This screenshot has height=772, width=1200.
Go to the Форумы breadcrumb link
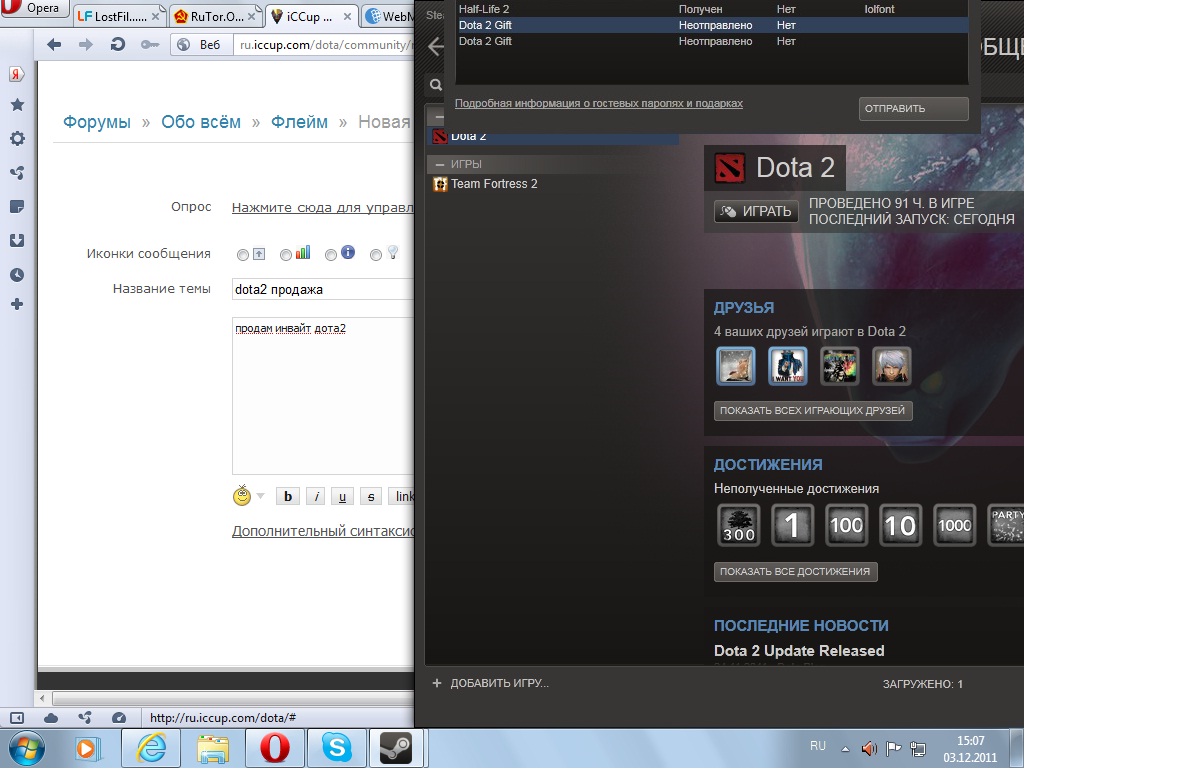pyautogui.click(x=97, y=122)
